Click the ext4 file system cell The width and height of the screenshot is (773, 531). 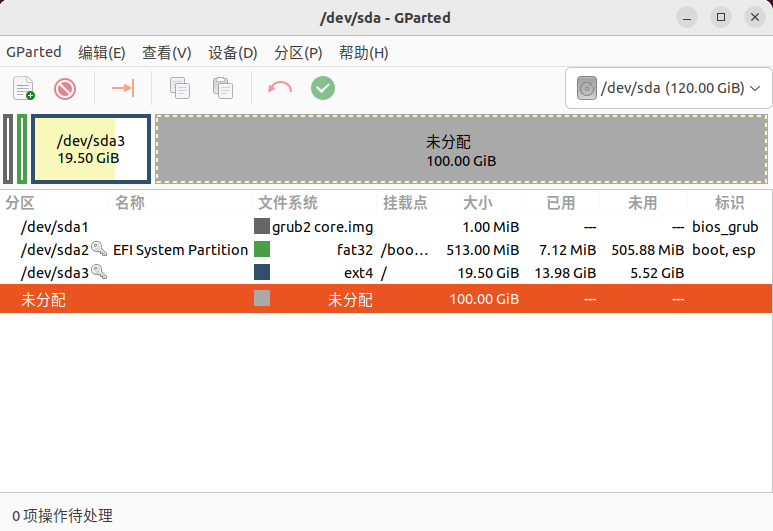pyautogui.click(x=358, y=273)
